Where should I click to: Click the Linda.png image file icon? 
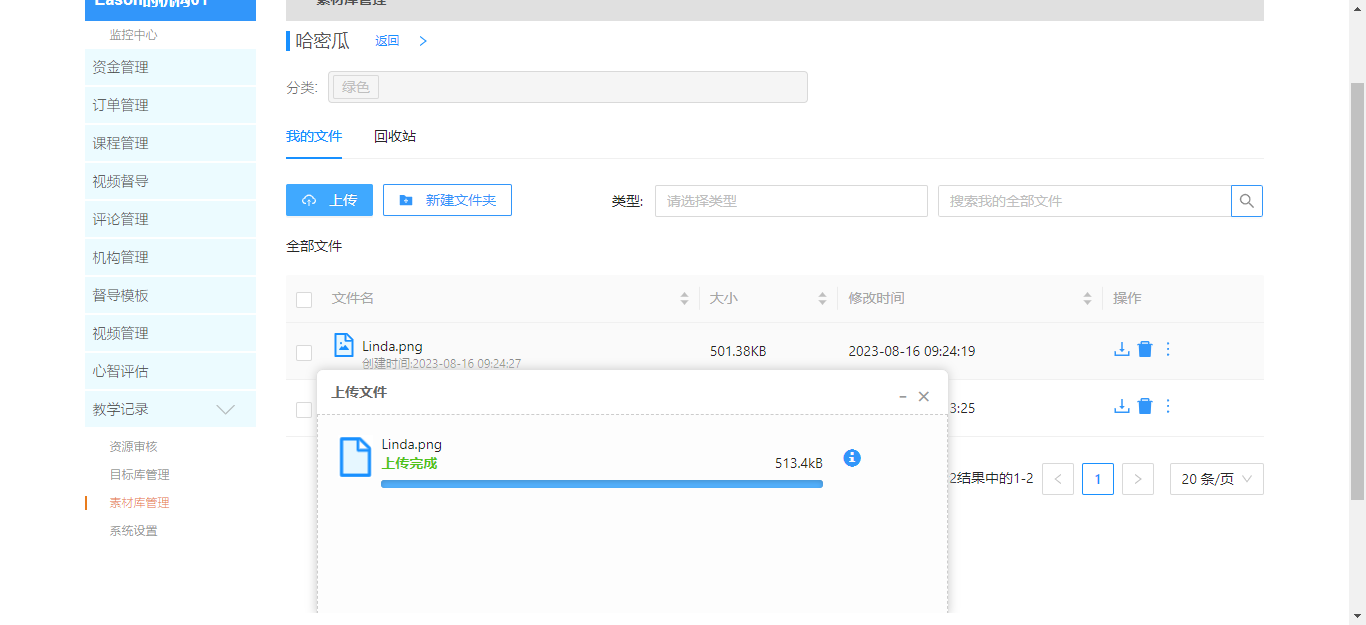coord(343,345)
